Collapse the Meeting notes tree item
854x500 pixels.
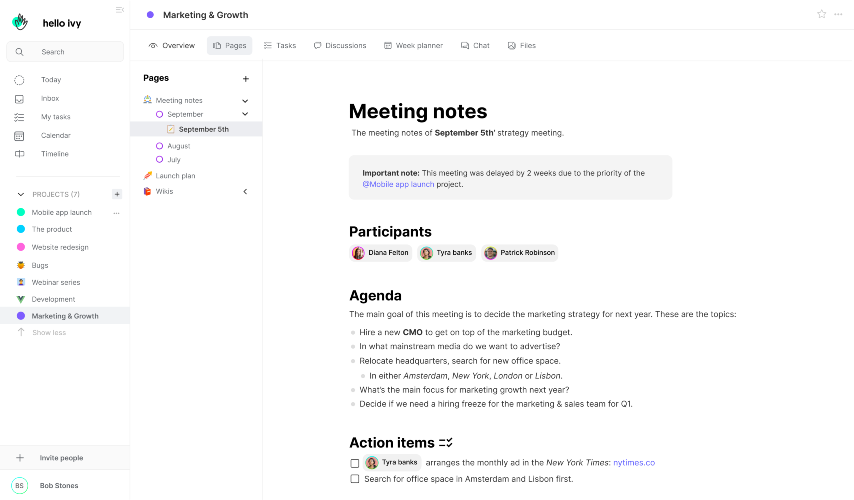pos(245,101)
